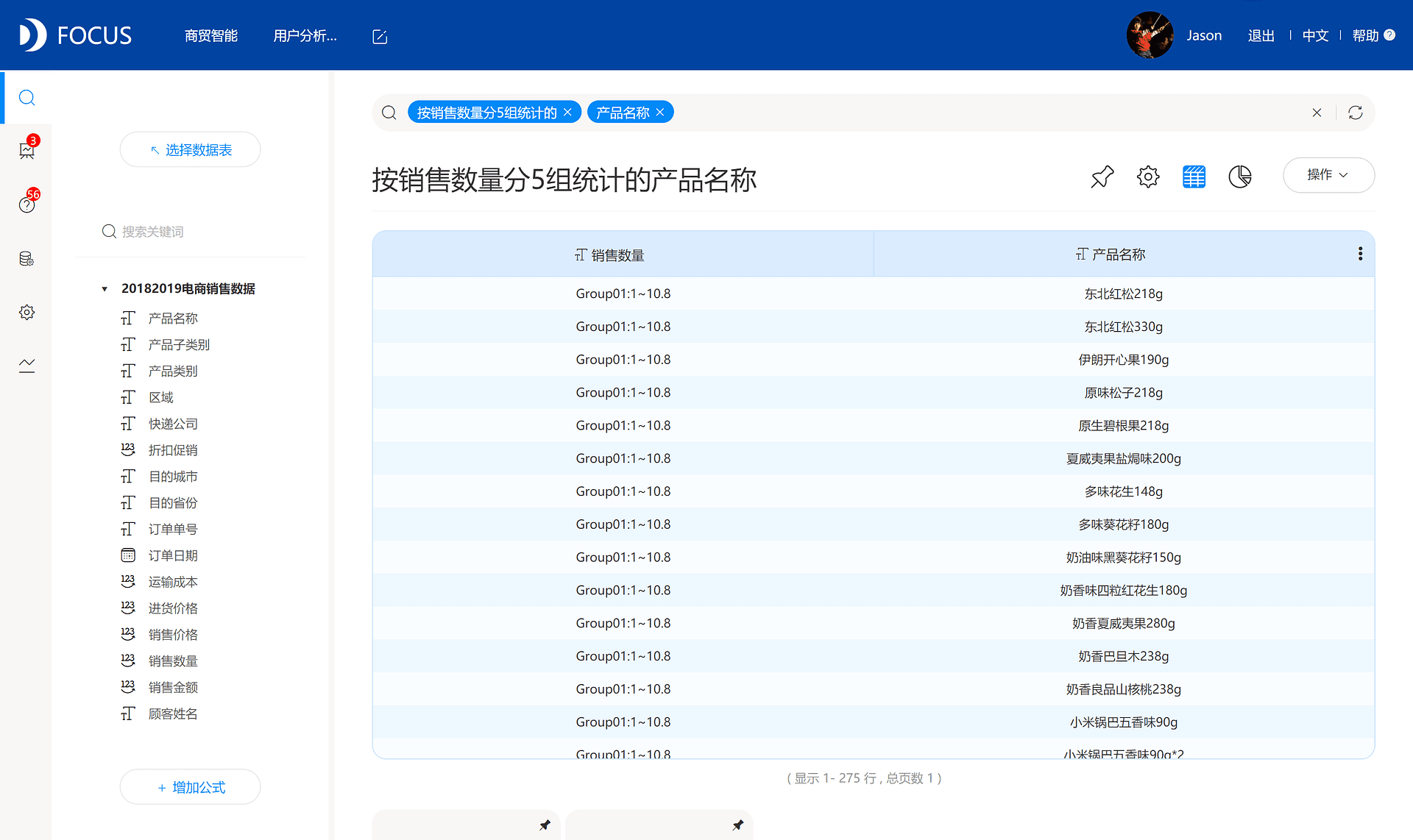Click the notification bell with badge 3
1413x840 pixels.
pos(27,151)
